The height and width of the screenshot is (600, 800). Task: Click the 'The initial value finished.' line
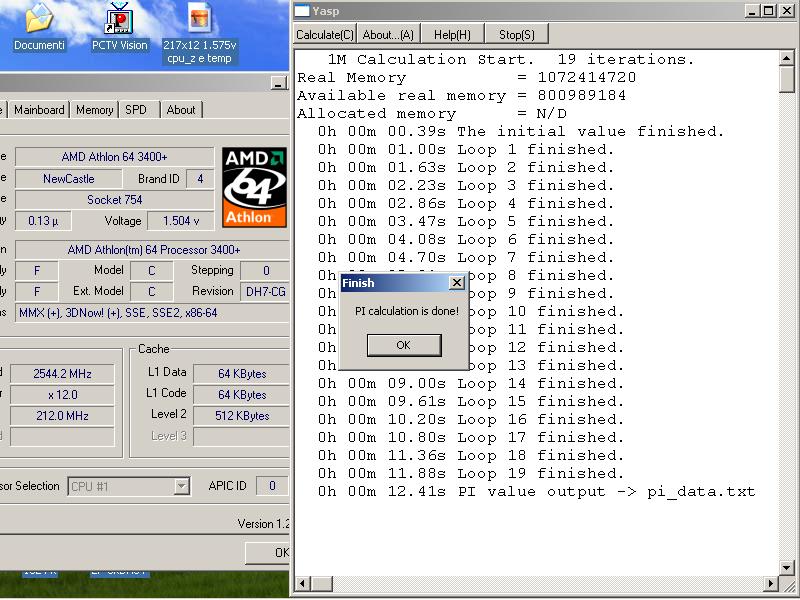click(521, 132)
